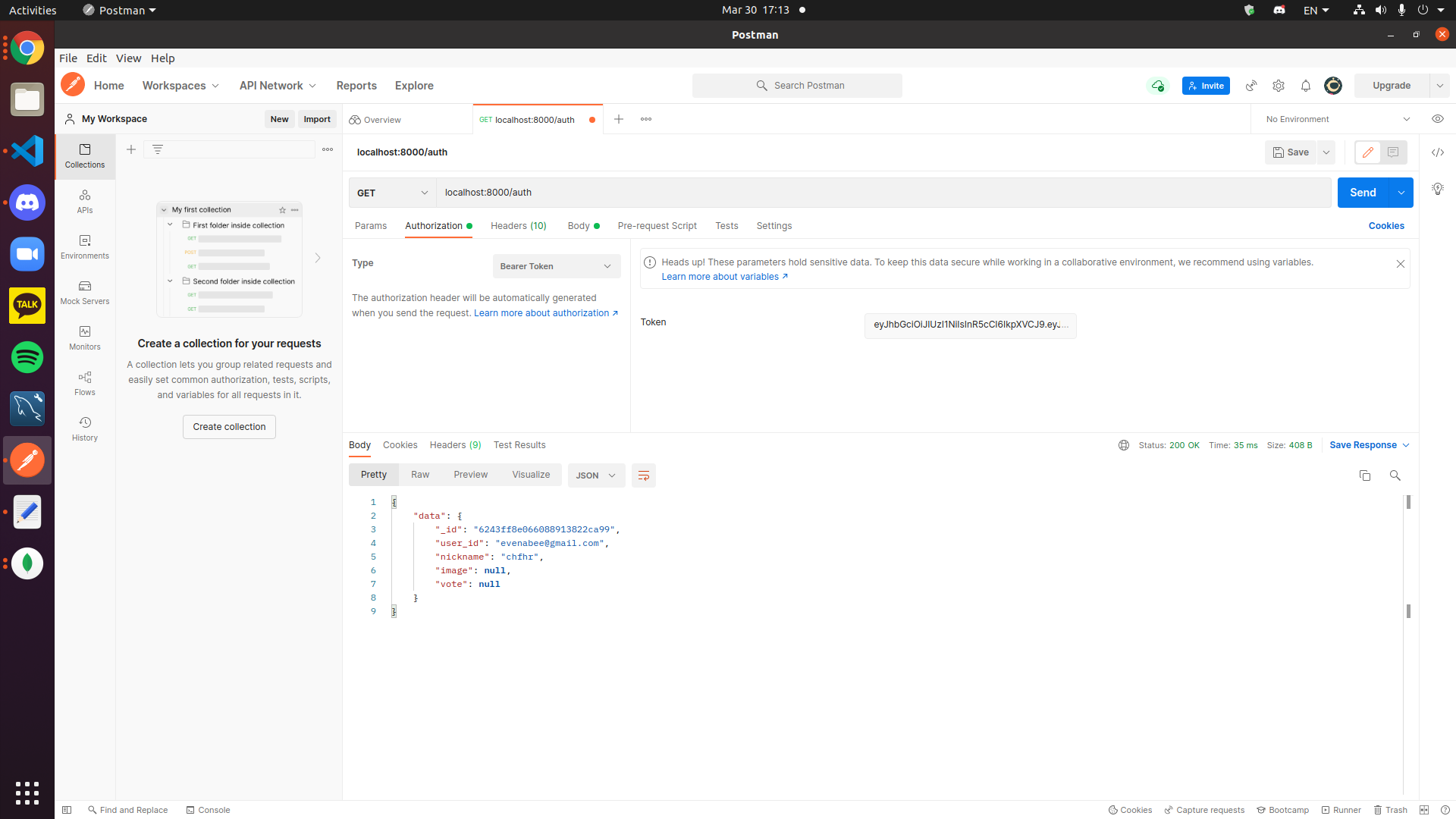The width and height of the screenshot is (1456, 819).
Task: Open History sidebar section
Action: [x=85, y=429]
